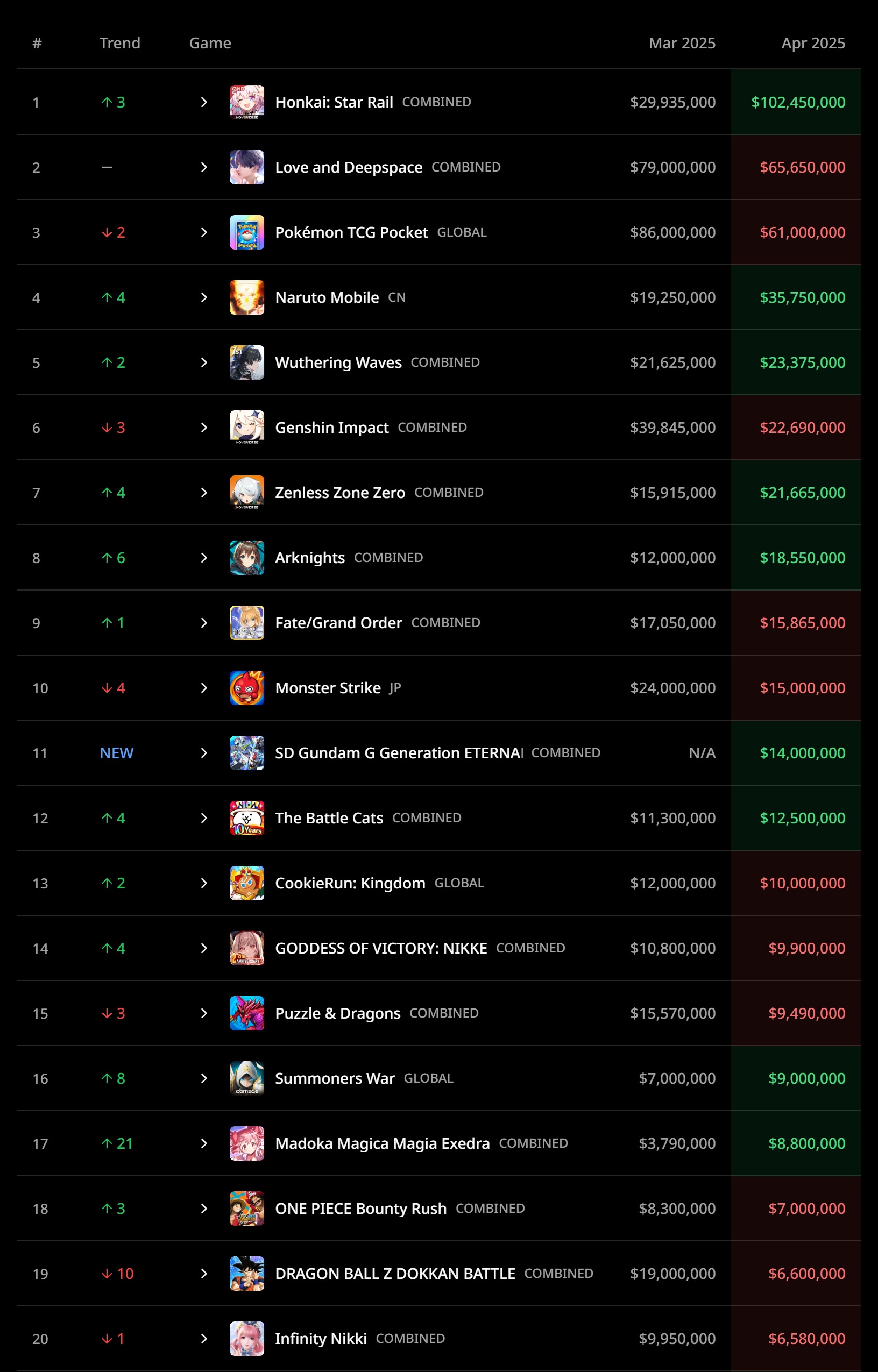Click the Monster Strike red mascot icon
Viewport: 878px width, 1372px height.
coord(247,687)
